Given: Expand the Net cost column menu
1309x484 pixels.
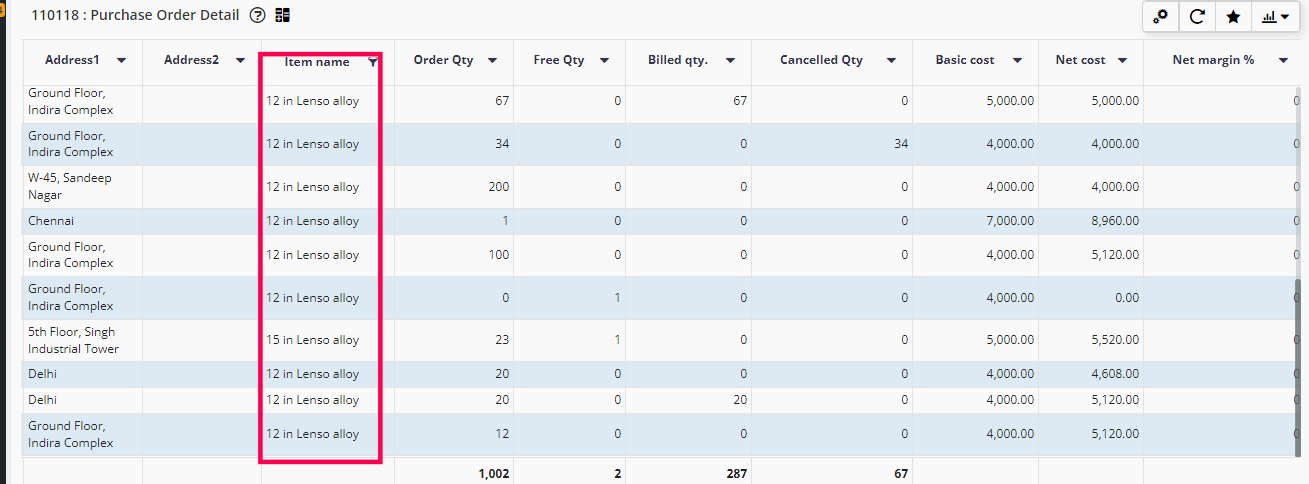Looking at the screenshot, I should coord(1123,61).
